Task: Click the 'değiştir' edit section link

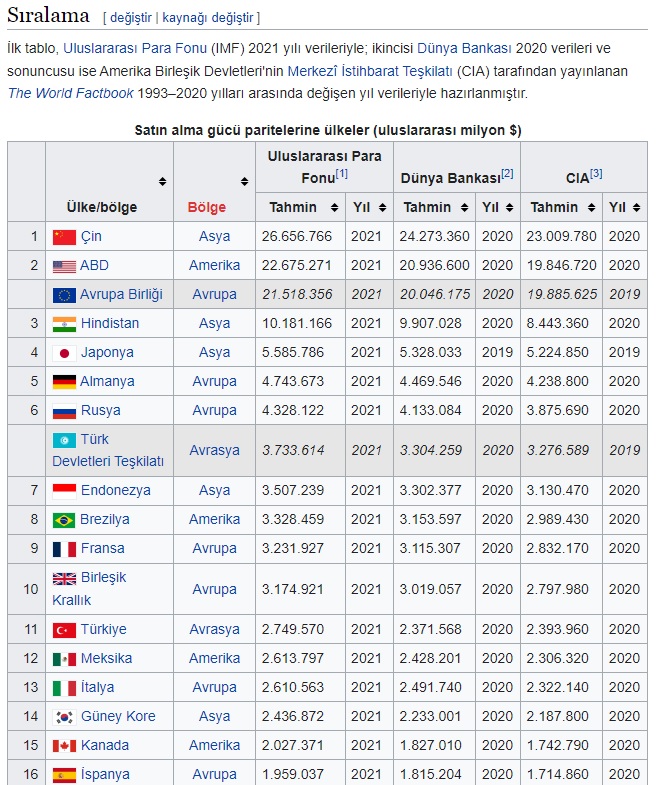Action: (x=131, y=17)
